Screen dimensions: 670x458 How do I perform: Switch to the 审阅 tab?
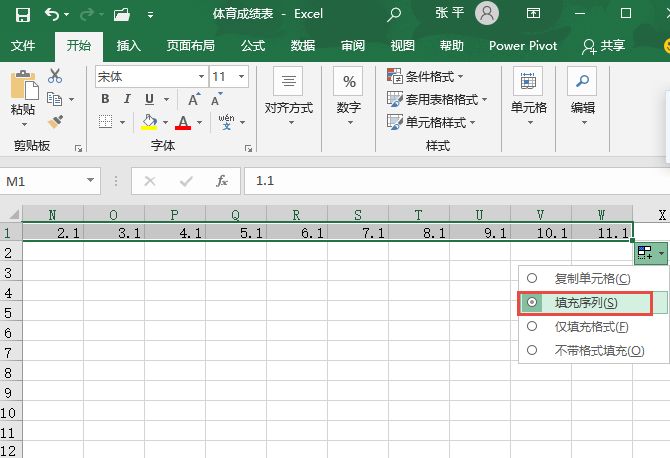tap(353, 45)
